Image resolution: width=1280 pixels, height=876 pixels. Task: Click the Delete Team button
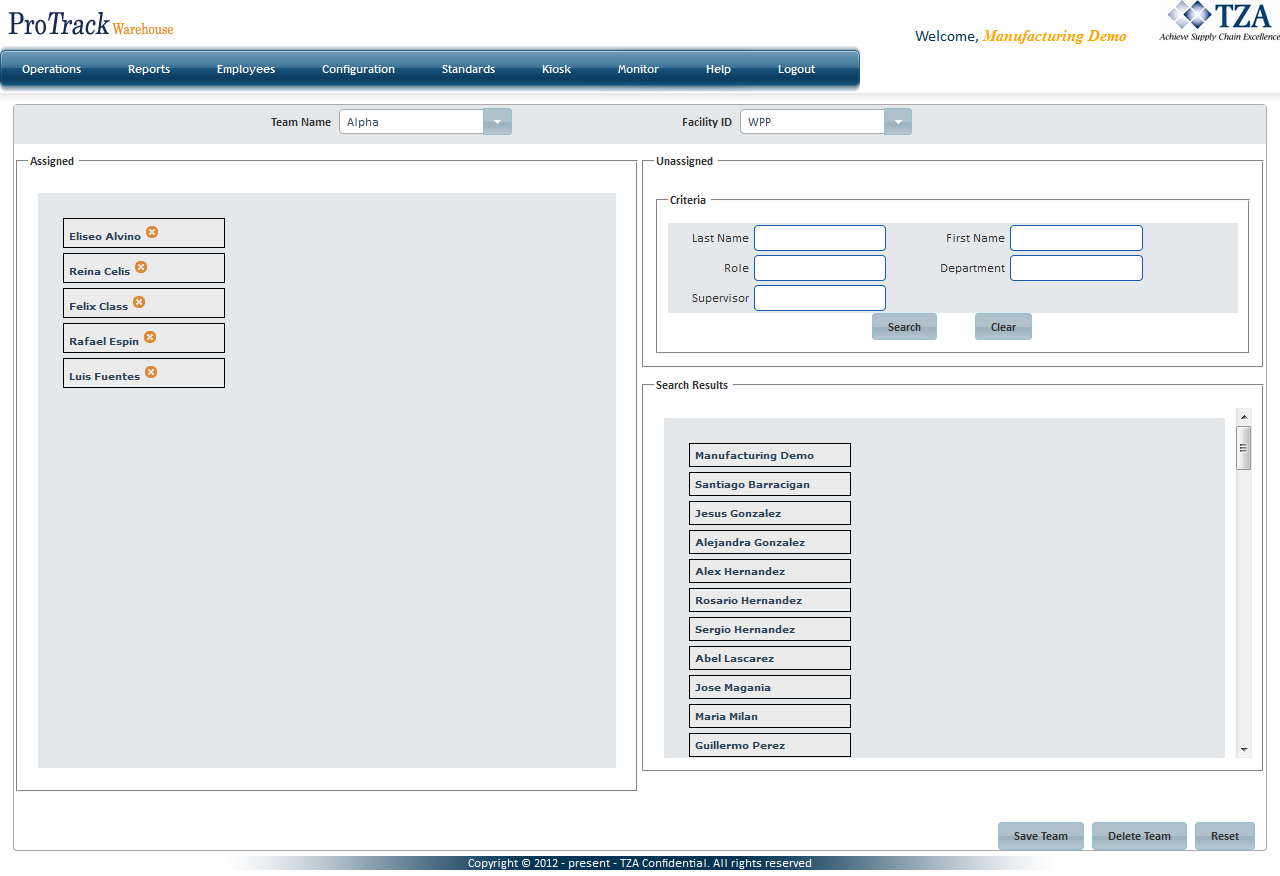[1138, 836]
